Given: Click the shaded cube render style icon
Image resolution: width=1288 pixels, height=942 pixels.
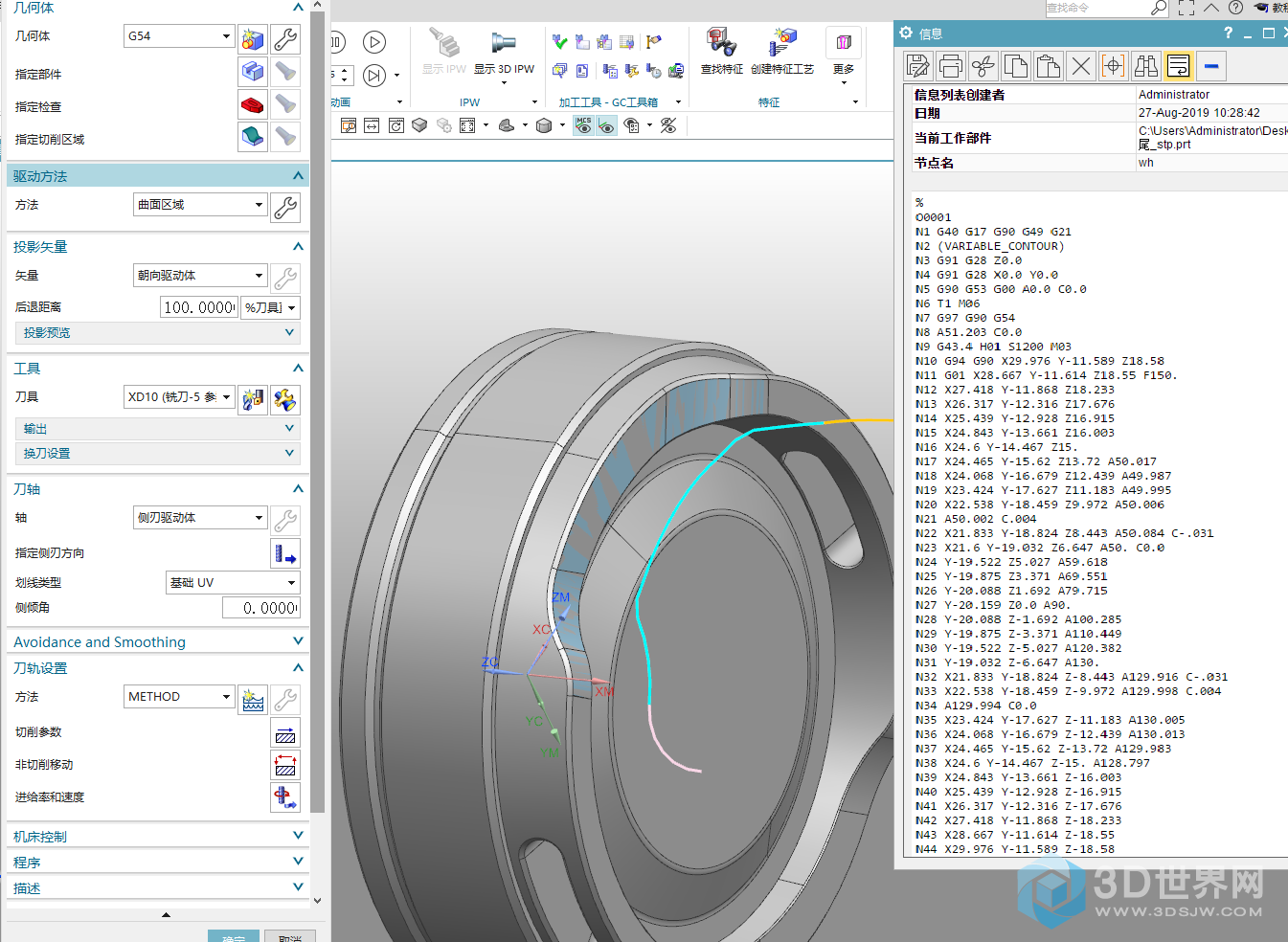Looking at the screenshot, I should [544, 125].
